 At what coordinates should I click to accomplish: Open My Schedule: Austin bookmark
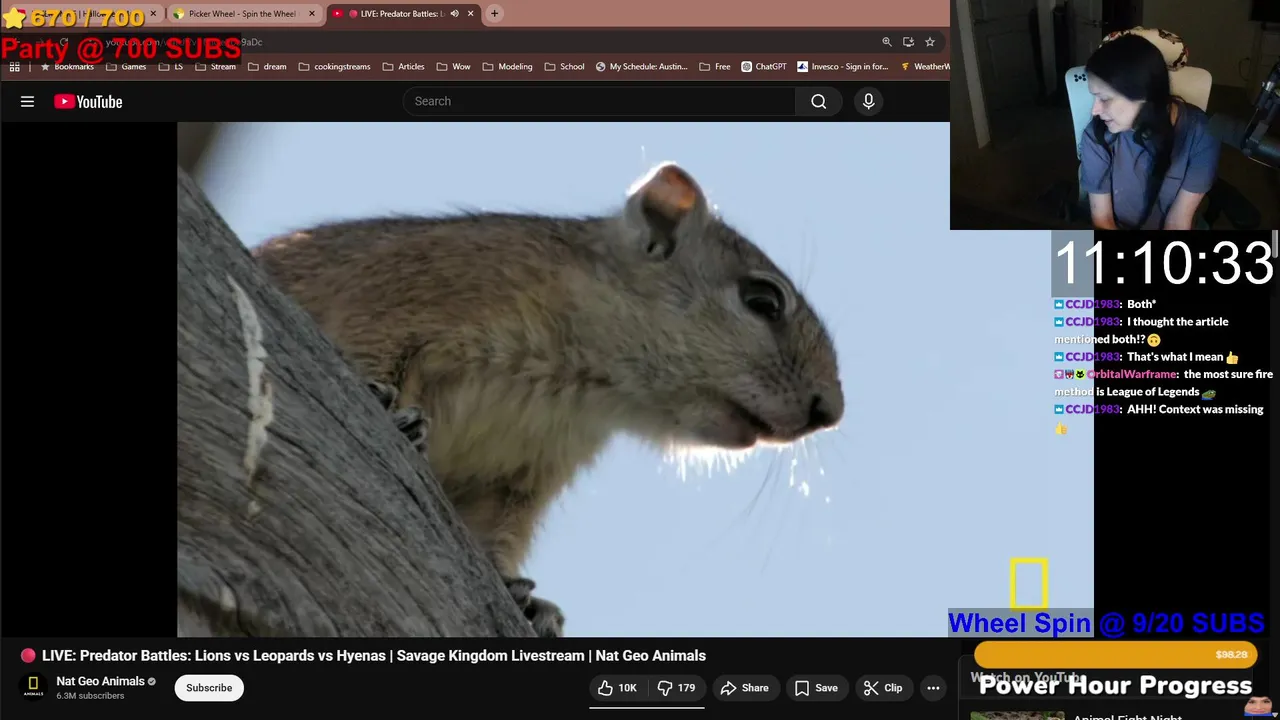pos(641,67)
